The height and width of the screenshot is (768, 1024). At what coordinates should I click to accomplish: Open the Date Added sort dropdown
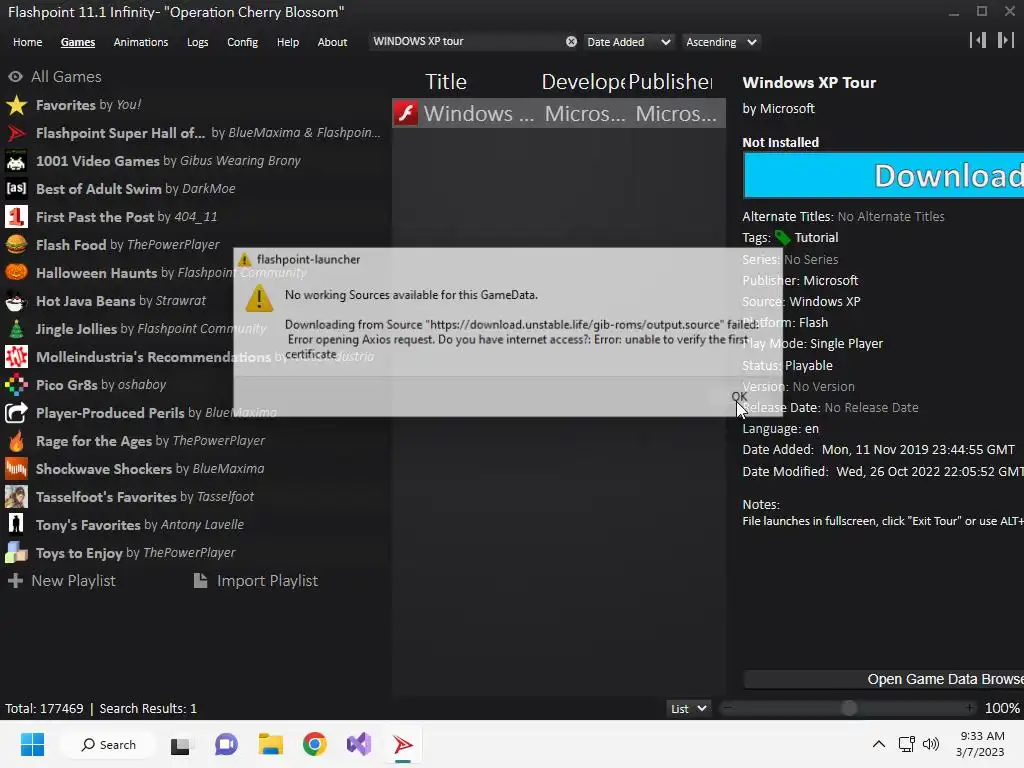tap(628, 42)
